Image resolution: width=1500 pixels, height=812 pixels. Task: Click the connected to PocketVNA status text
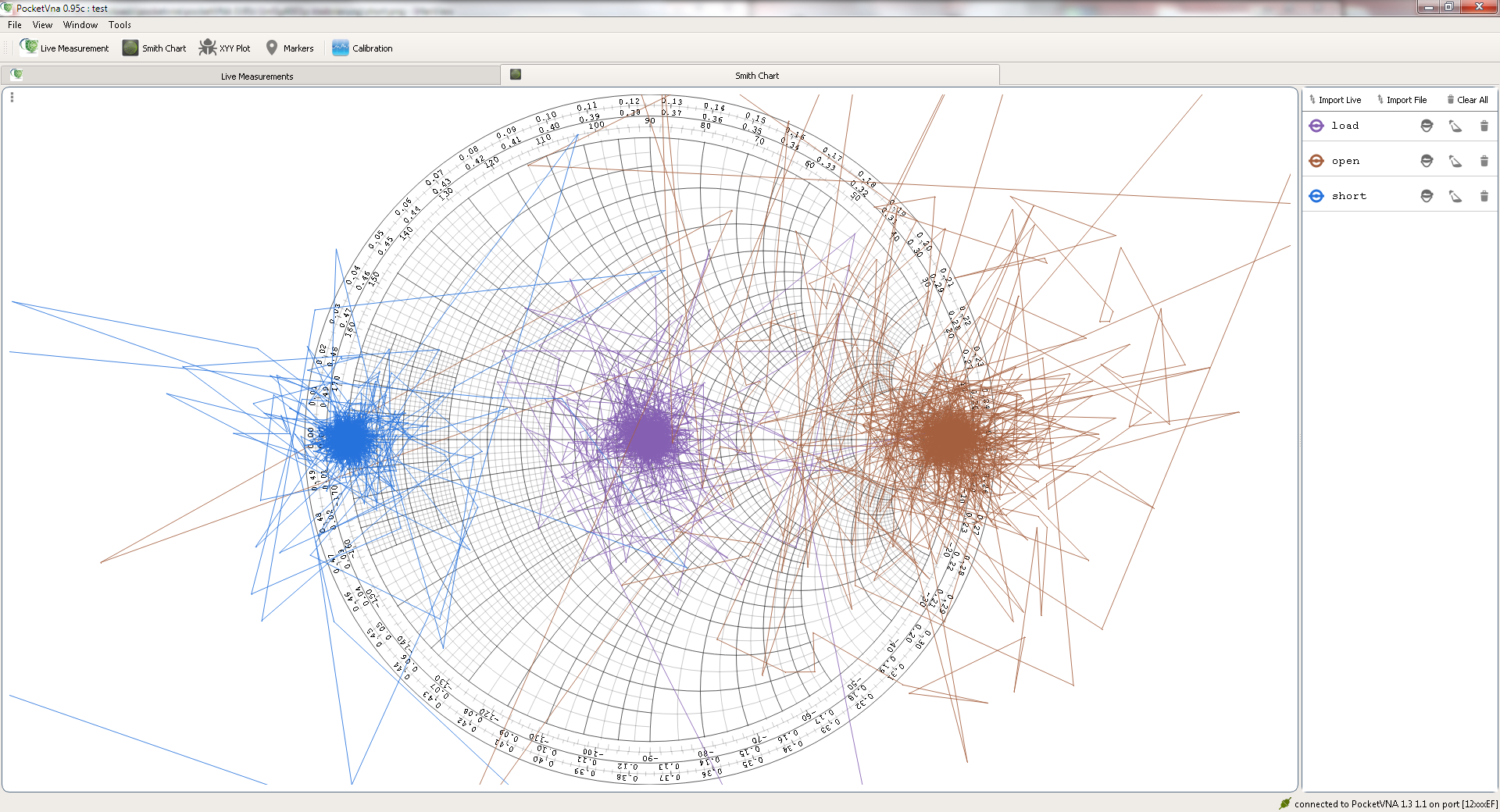[1396, 804]
